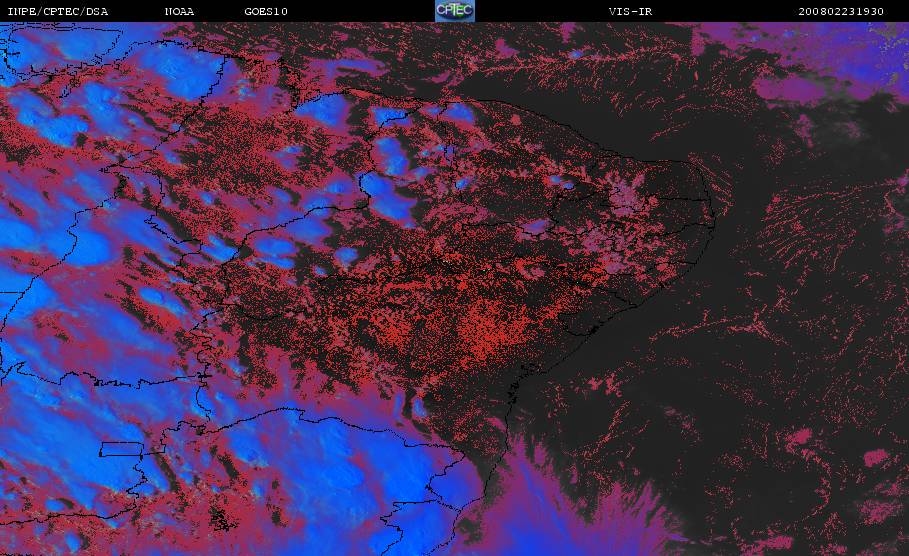Viewport: 909px width, 556px height.
Task: Click the 20080223 1930 timestamp
Action: pos(841,12)
